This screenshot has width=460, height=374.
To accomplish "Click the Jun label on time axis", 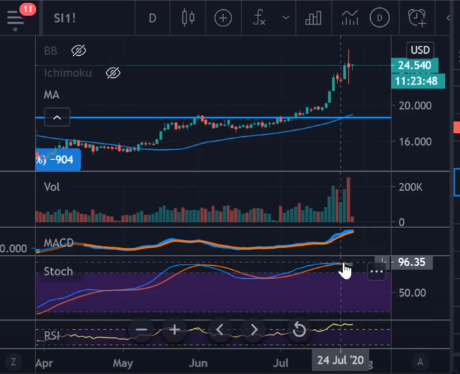I will [198, 363].
